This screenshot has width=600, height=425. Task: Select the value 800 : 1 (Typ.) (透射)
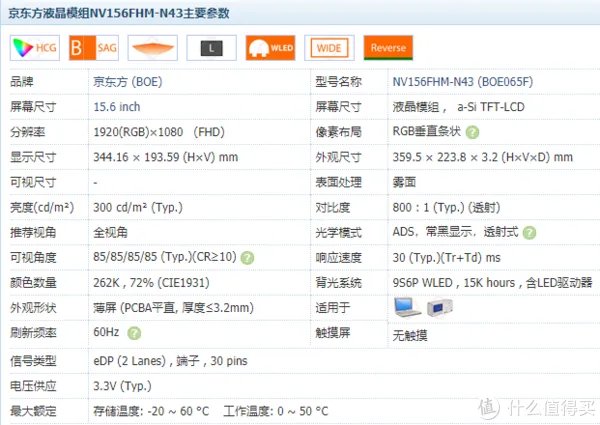point(446,207)
